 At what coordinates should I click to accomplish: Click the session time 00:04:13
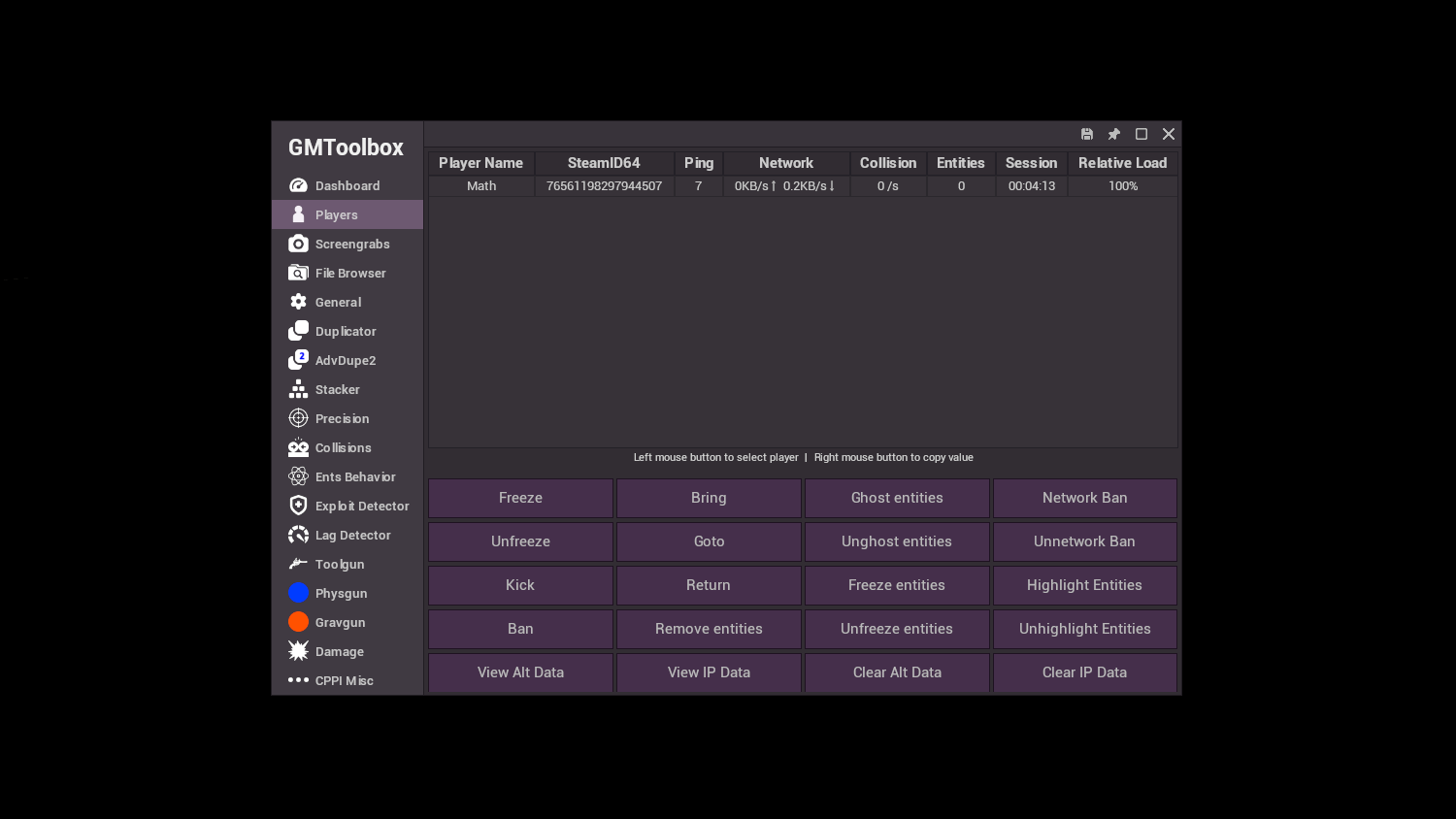[x=1032, y=186]
